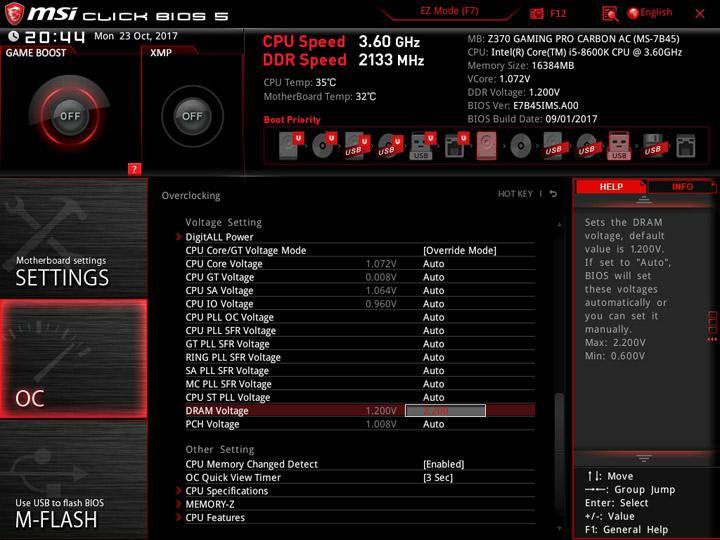Click the HOT KEY label
The height and width of the screenshot is (540, 720).
tap(515, 194)
